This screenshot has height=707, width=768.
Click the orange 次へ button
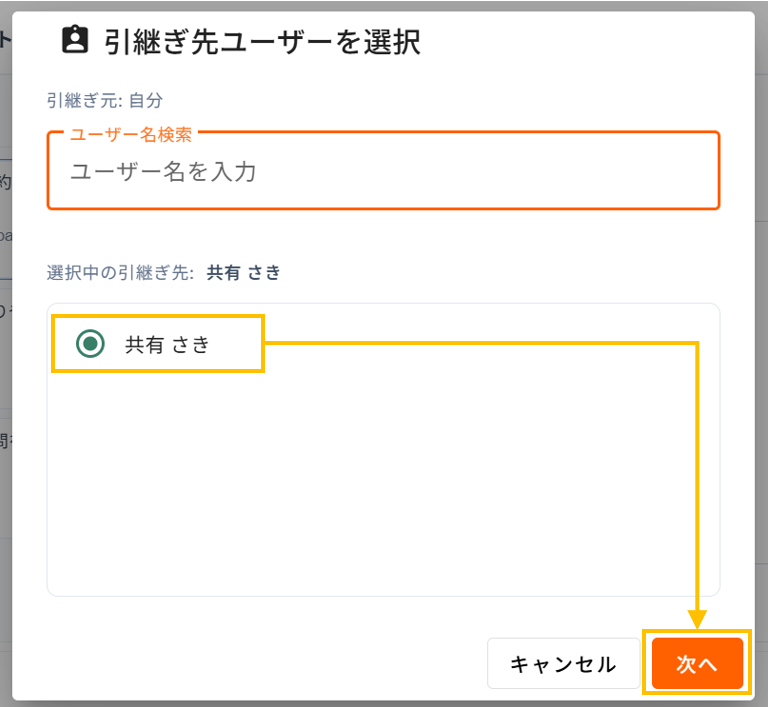tap(697, 663)
